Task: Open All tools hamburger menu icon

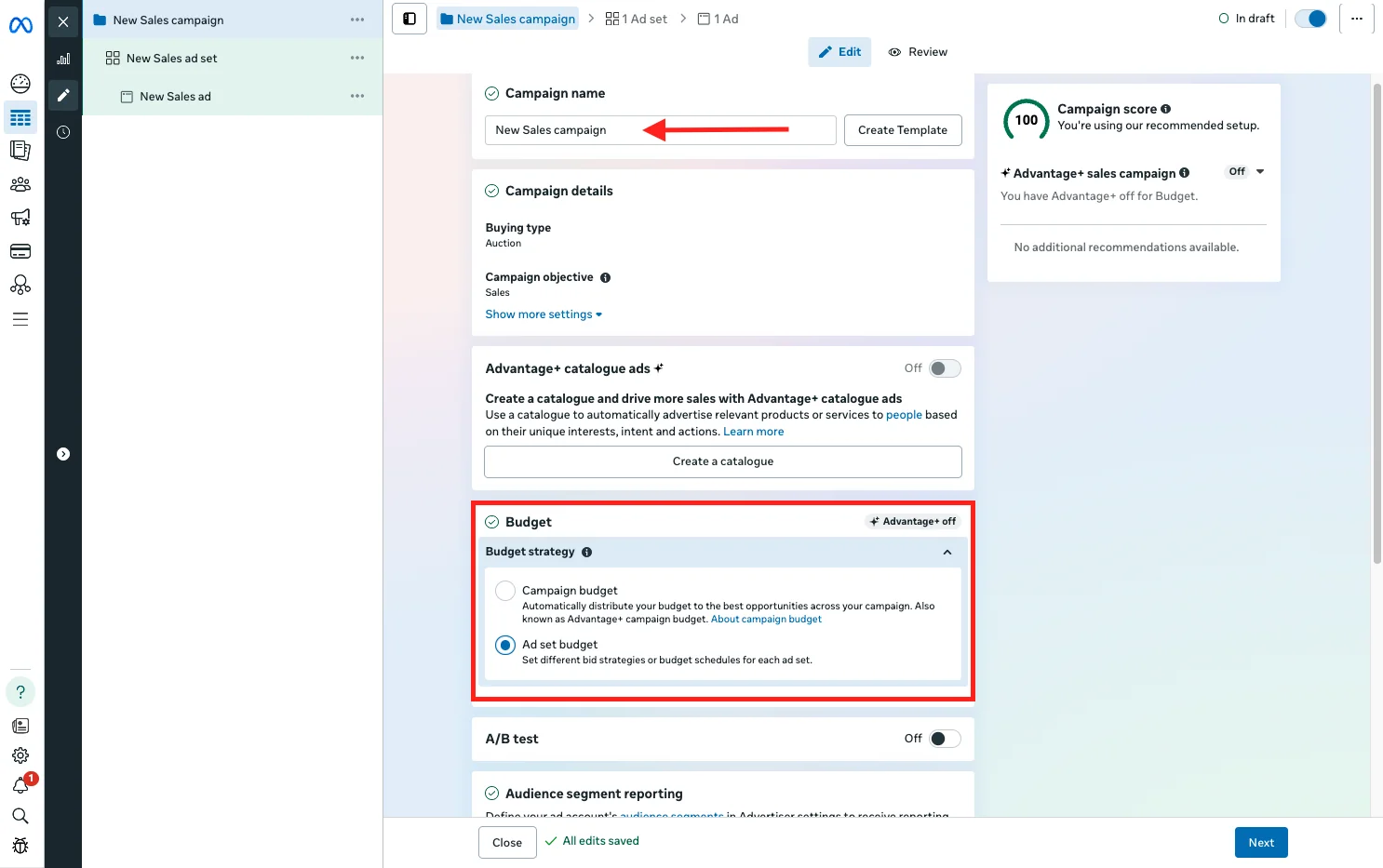Action: 20,319
